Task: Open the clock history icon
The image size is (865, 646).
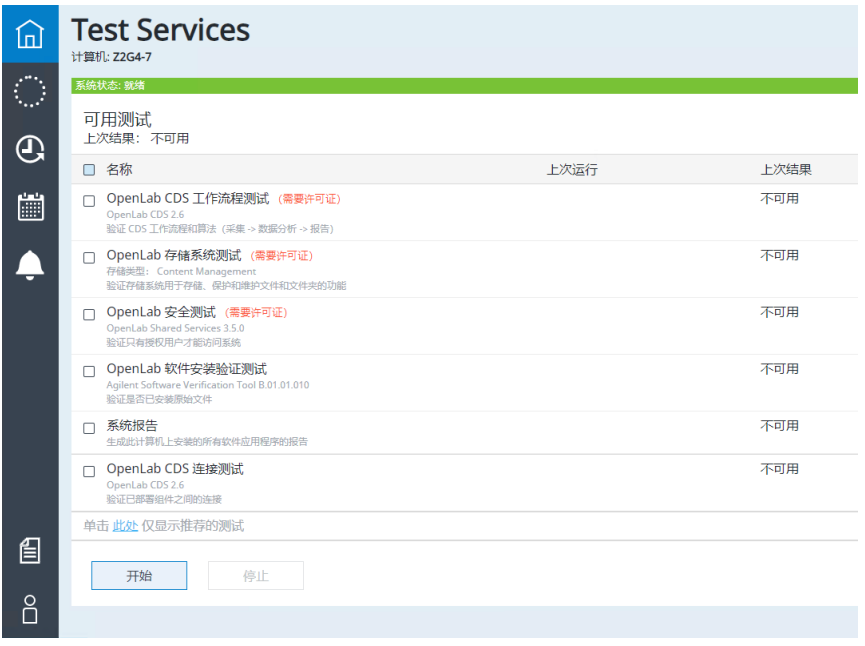Action: (x=30, y=150)
